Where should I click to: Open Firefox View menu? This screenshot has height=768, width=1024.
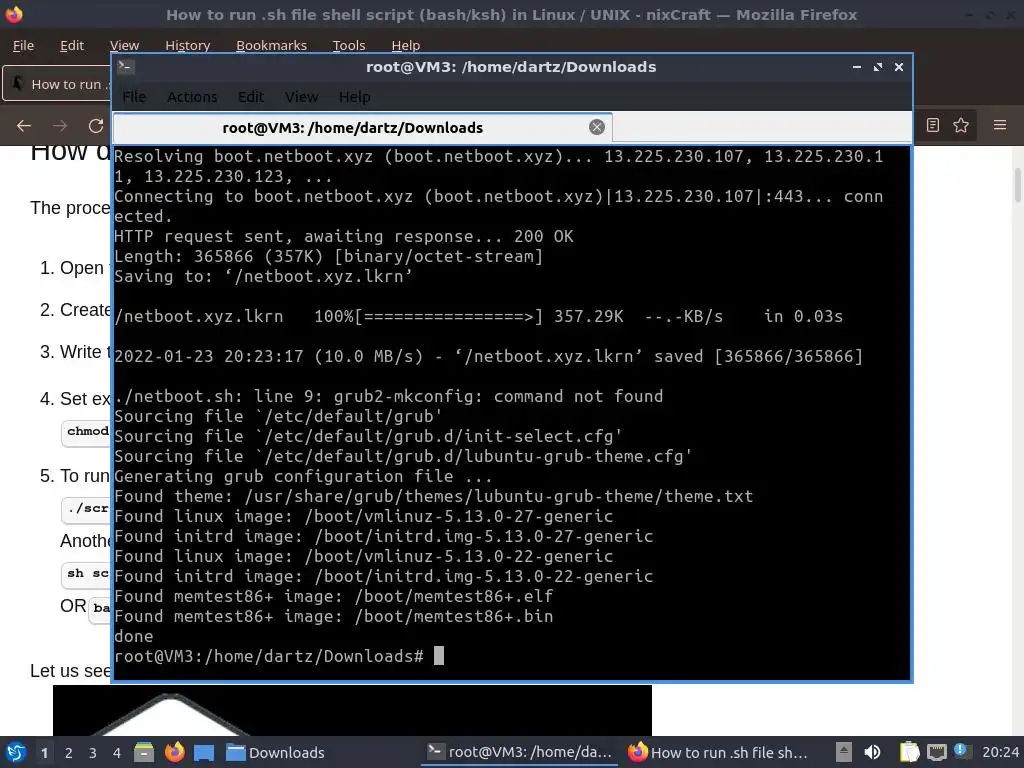124,45
